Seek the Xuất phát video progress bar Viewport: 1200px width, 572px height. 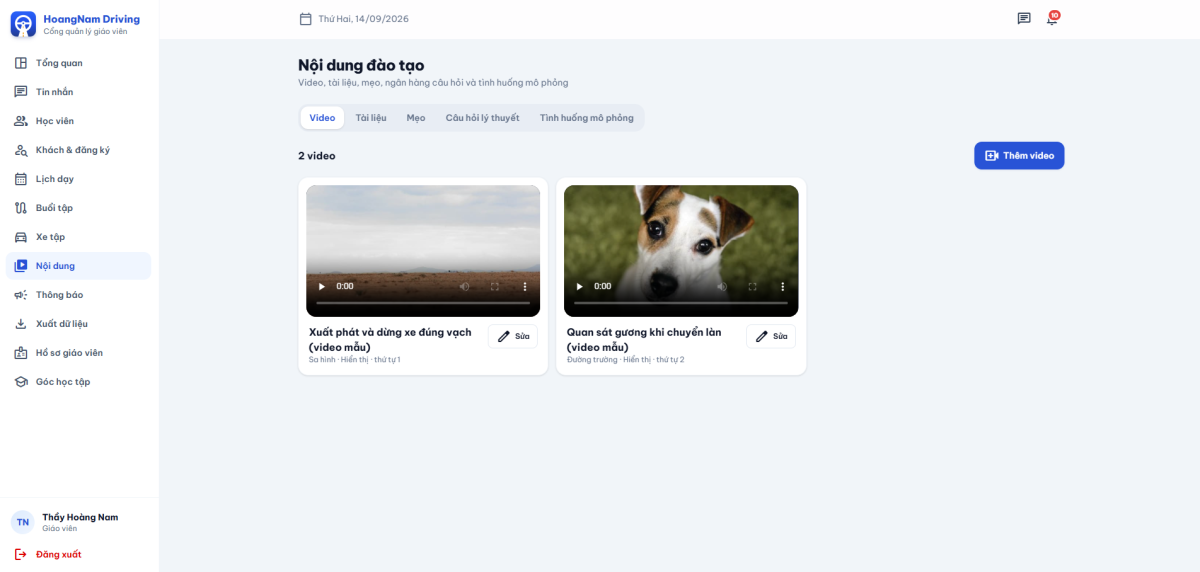pyautogui.click(x=423, y=303)
